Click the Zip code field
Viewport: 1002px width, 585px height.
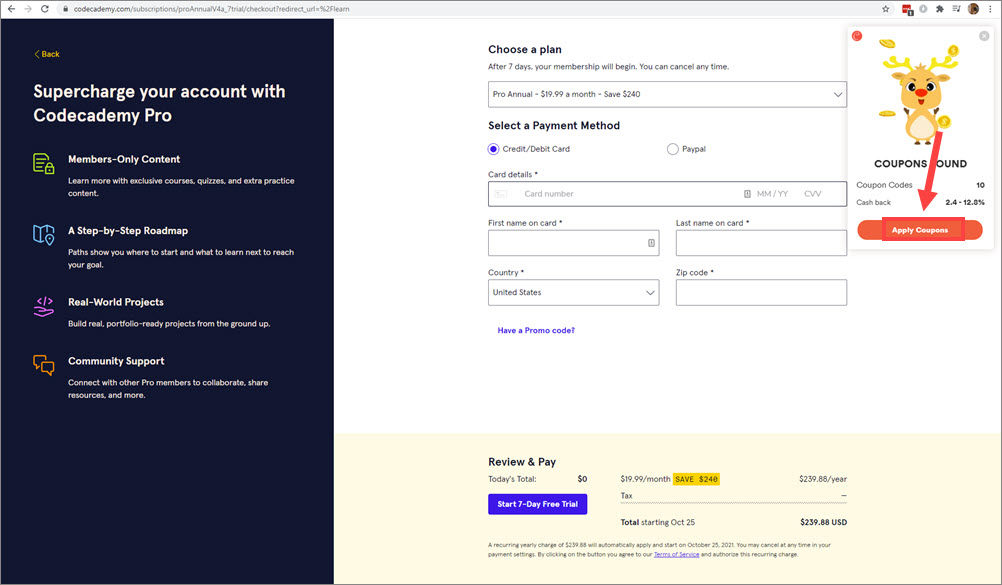click(761, 292)
